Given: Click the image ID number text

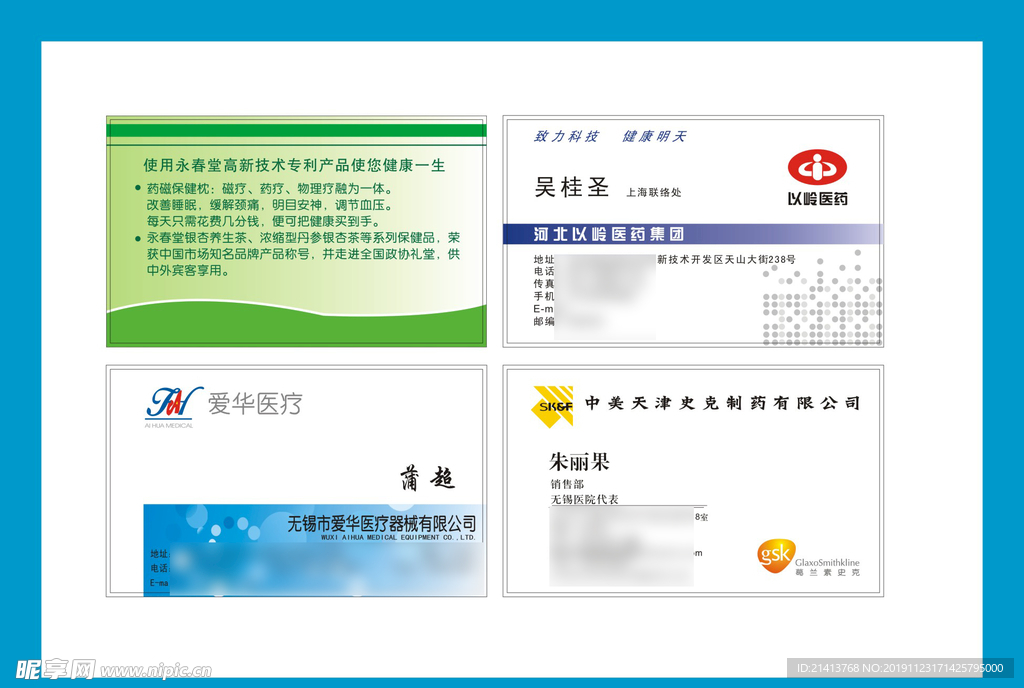Looking at the screenshot, I should point(899,668).
